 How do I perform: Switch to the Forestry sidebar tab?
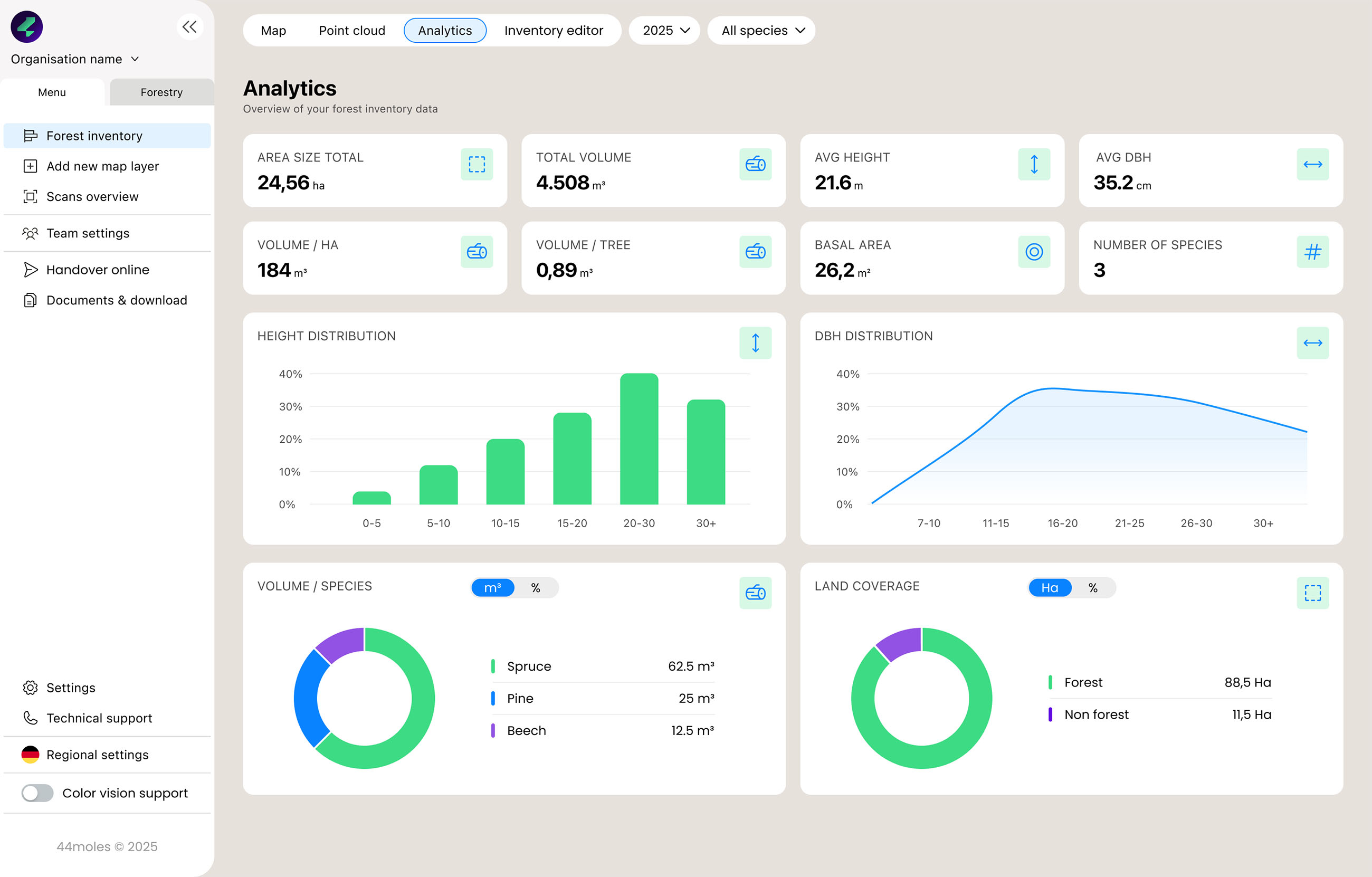coord(161,92)
